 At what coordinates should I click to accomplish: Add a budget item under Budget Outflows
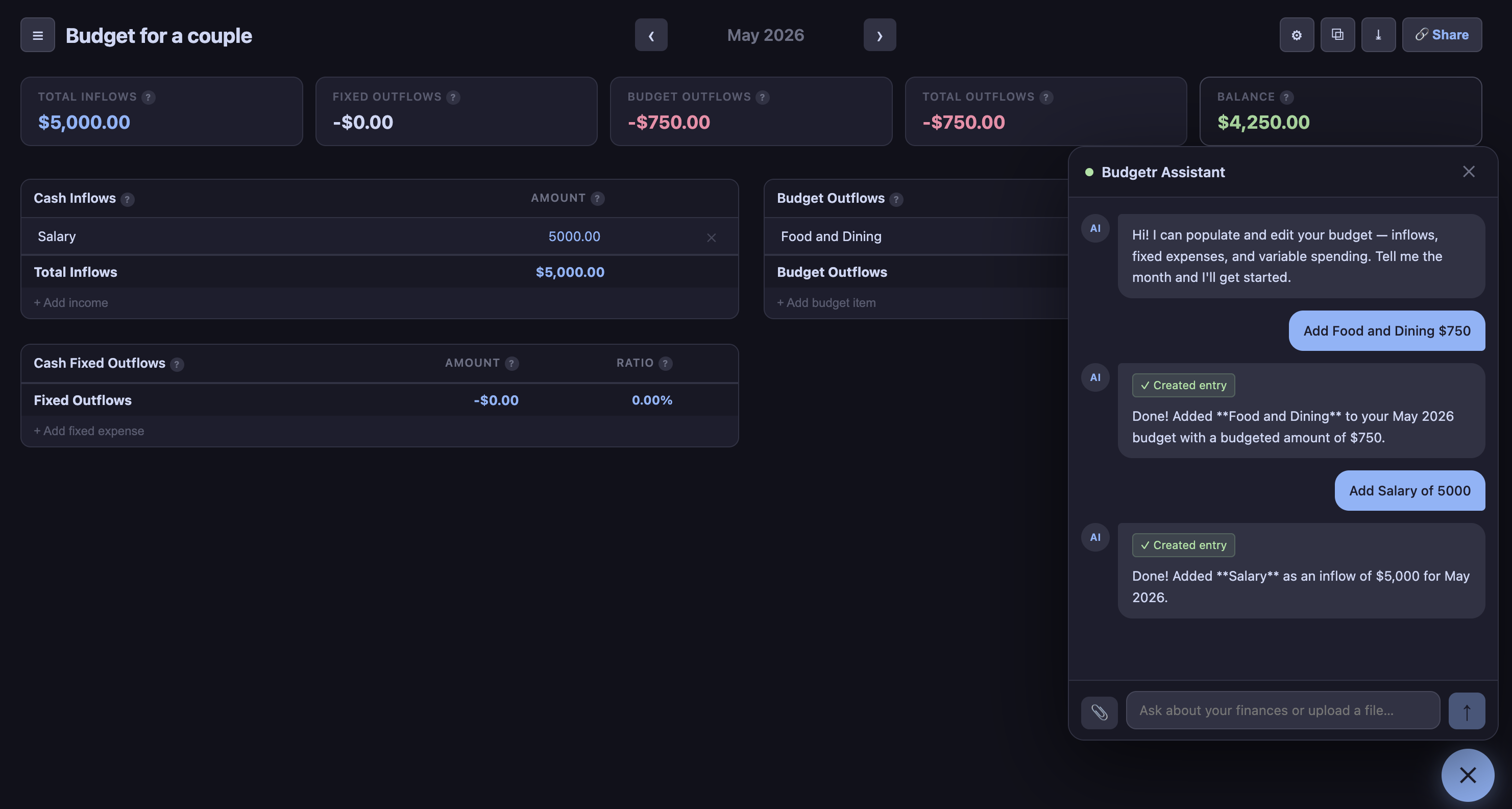[x=826, y=302]
